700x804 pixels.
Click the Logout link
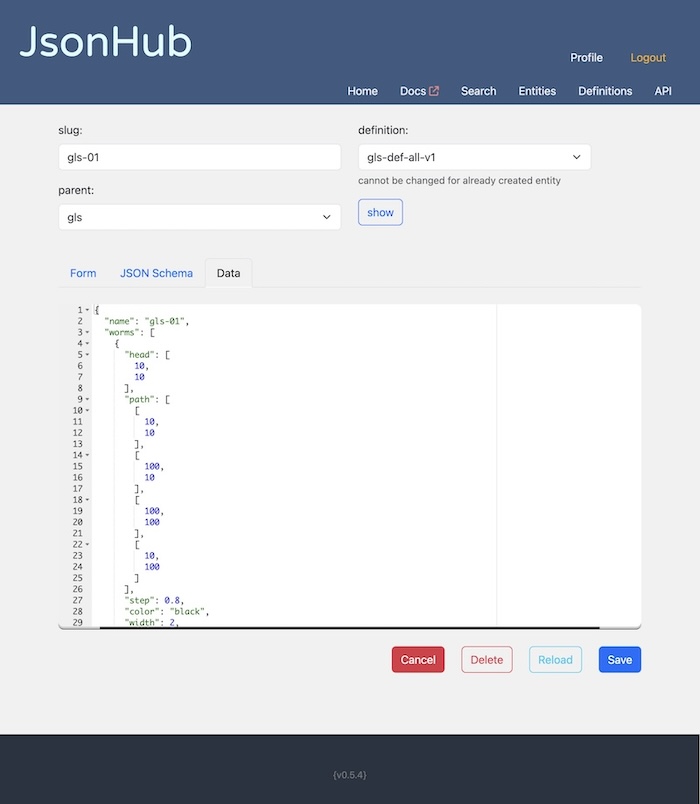(x=647, y=58)
